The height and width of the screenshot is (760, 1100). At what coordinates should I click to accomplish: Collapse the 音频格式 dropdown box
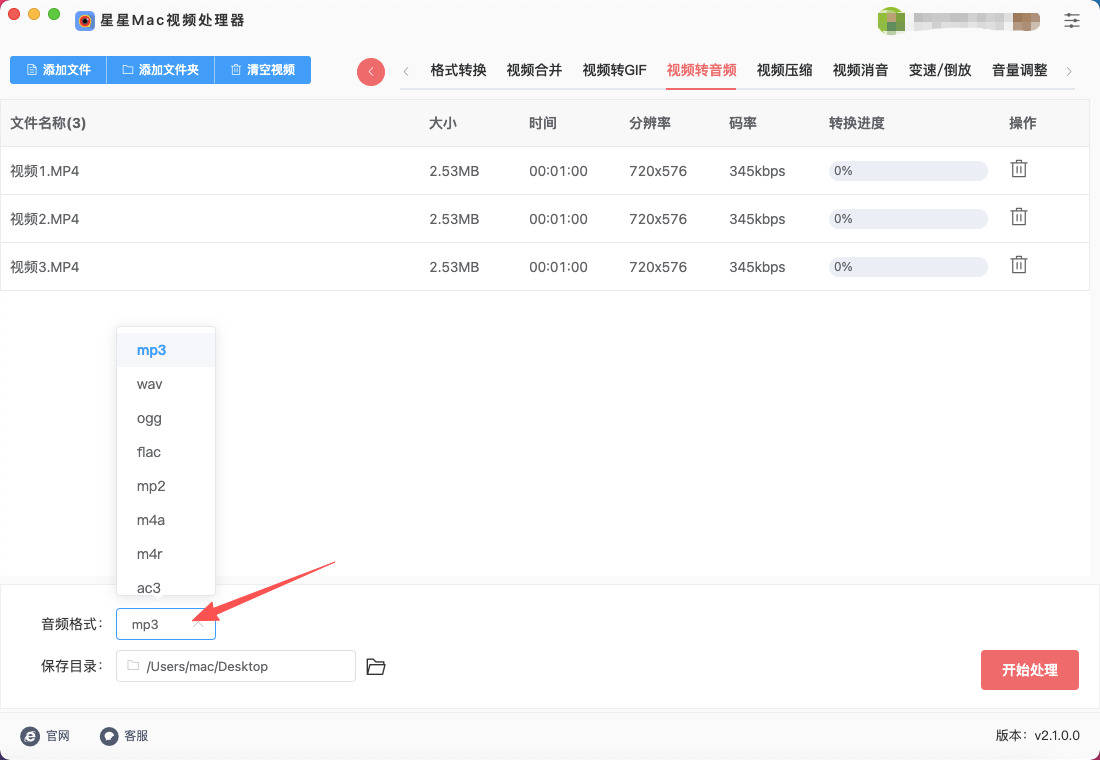[166, 624]
